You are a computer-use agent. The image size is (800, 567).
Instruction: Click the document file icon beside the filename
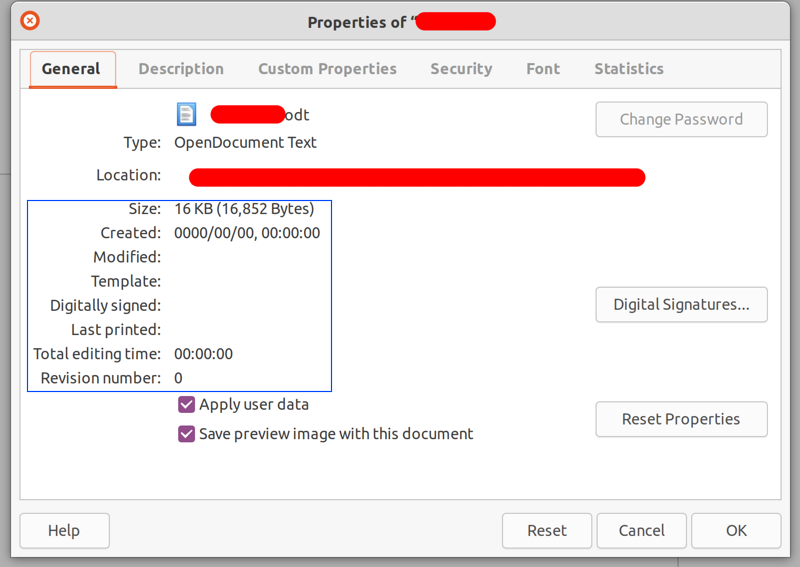click(x=186, y=114)
